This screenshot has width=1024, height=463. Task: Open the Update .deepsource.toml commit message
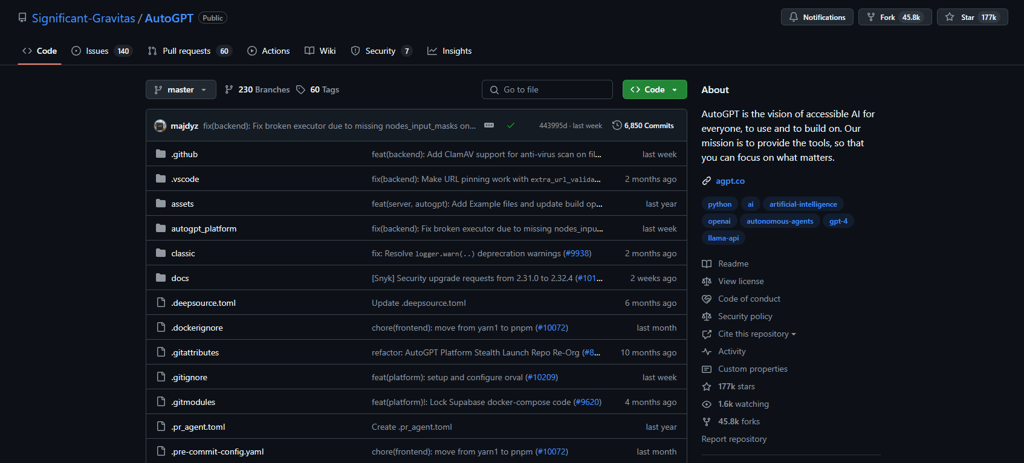(x=419, y=303)
